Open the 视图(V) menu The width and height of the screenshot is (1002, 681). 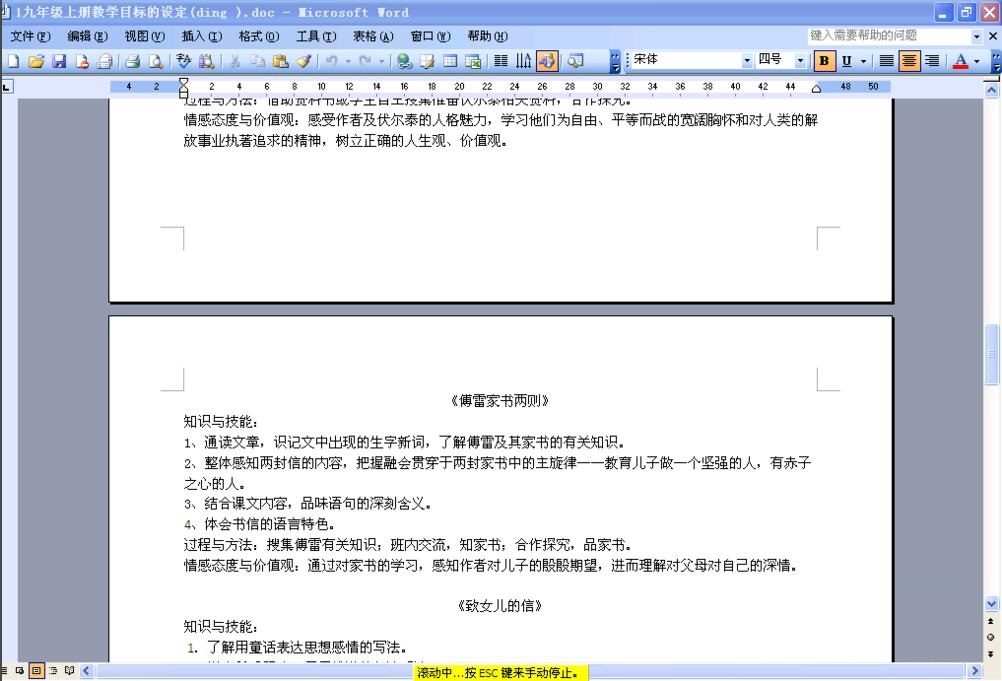tap(144, 36)
